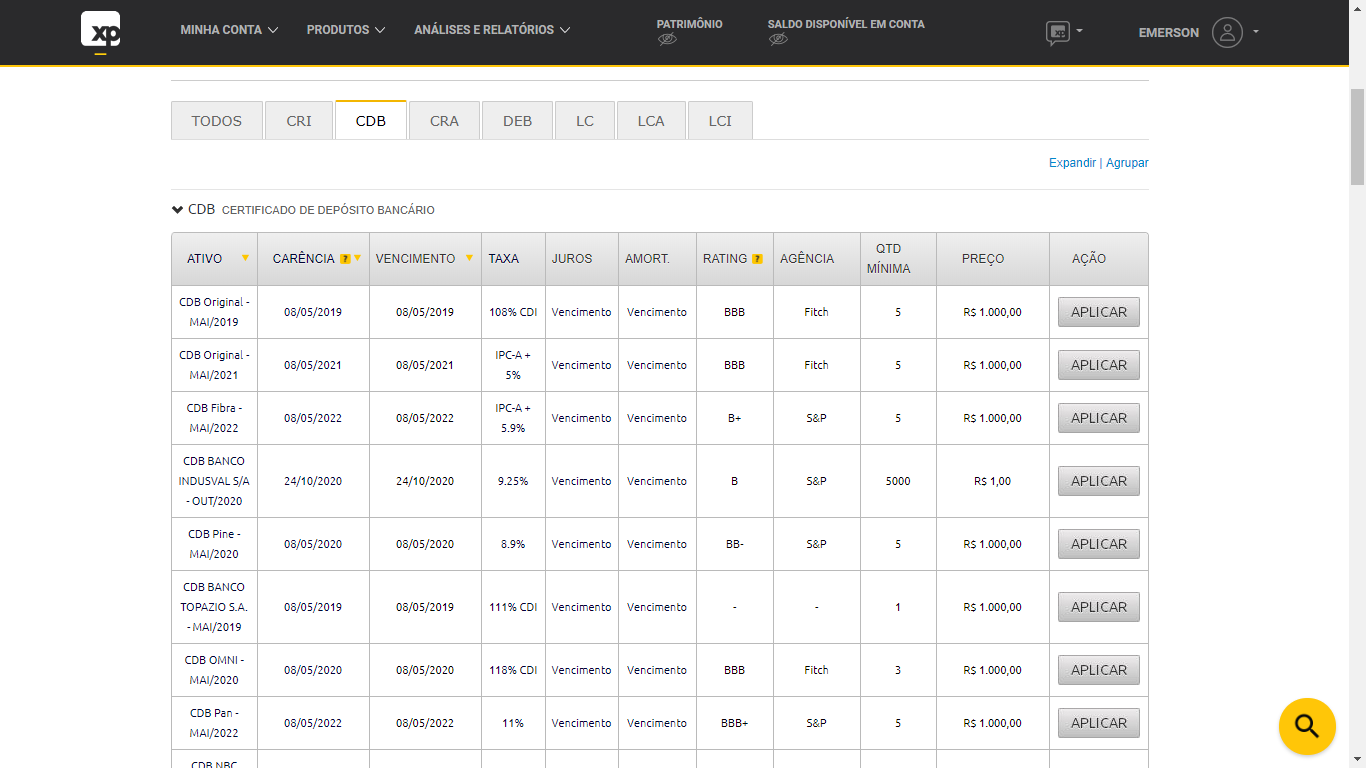This screenshot has width=1366, height=768.
Task: Reveal Saldo Disponível em Conta eye icon
Action: [779, 40]
